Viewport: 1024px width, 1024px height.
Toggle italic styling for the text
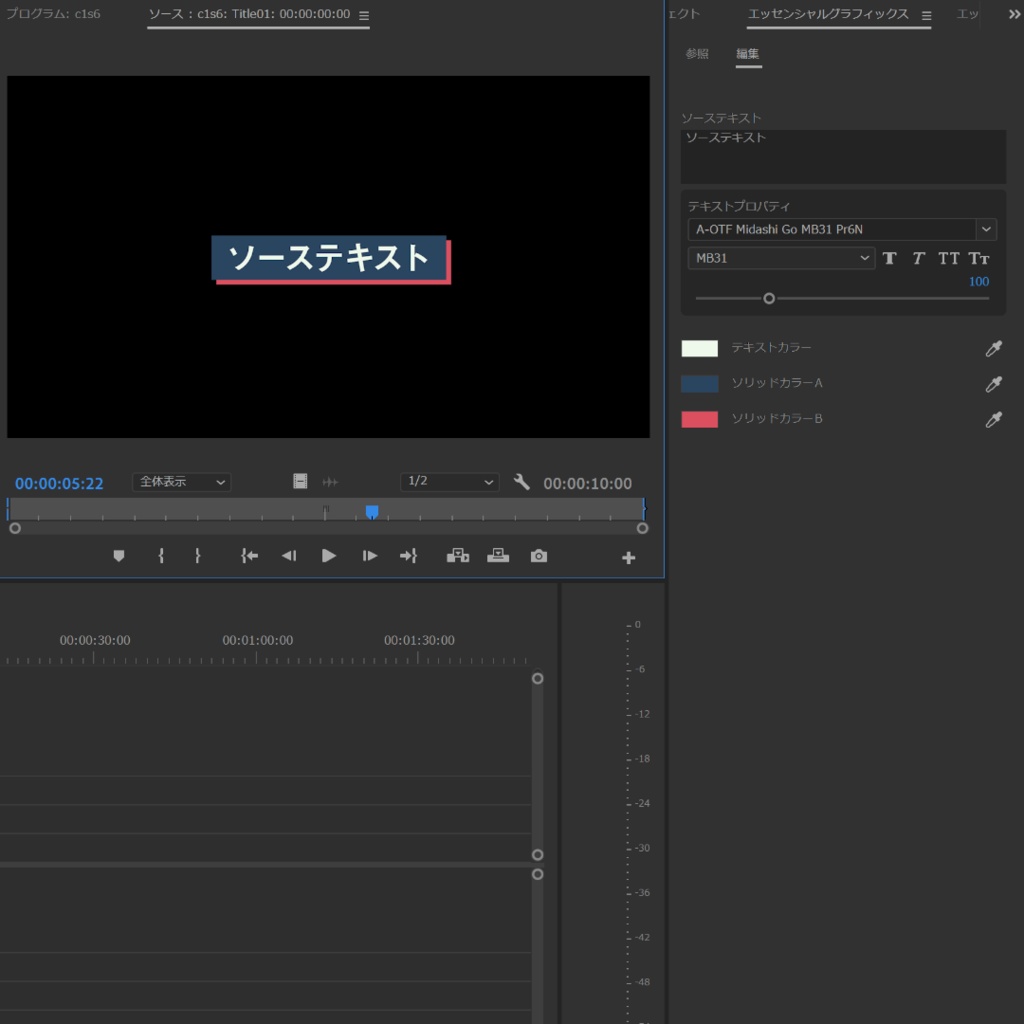(918, 258)
